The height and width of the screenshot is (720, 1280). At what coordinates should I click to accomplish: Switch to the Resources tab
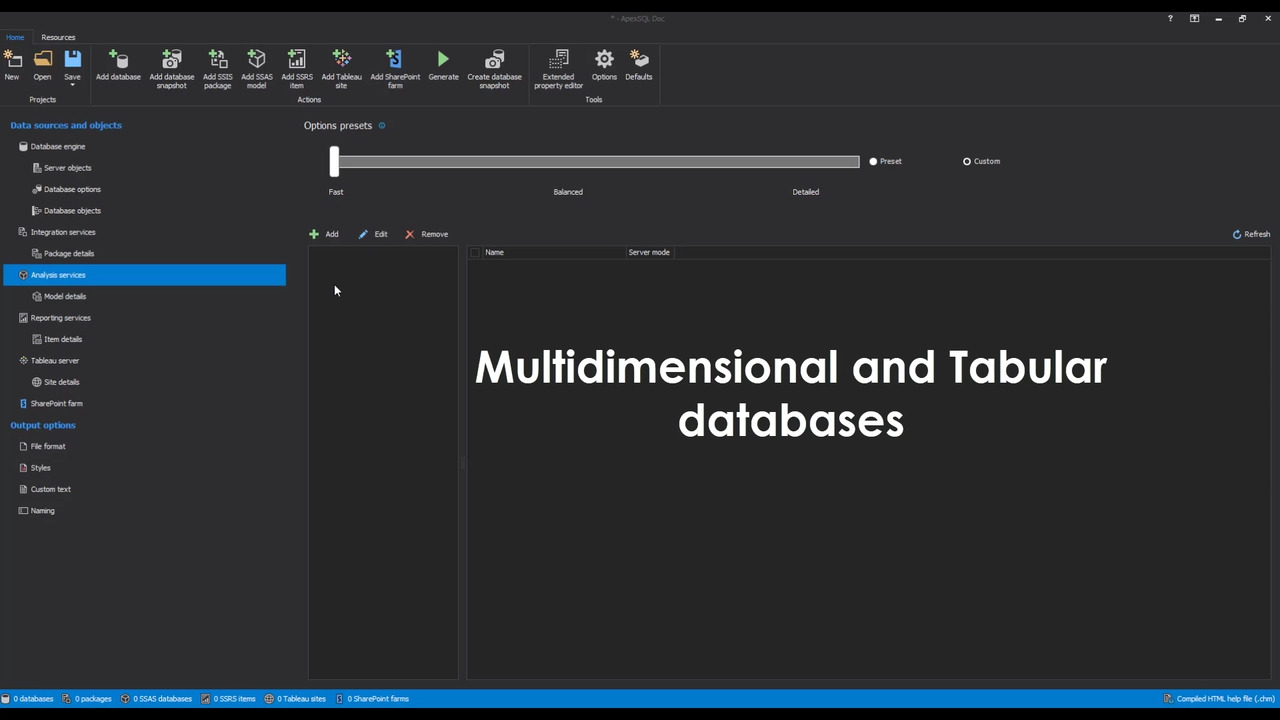point(57,37)
